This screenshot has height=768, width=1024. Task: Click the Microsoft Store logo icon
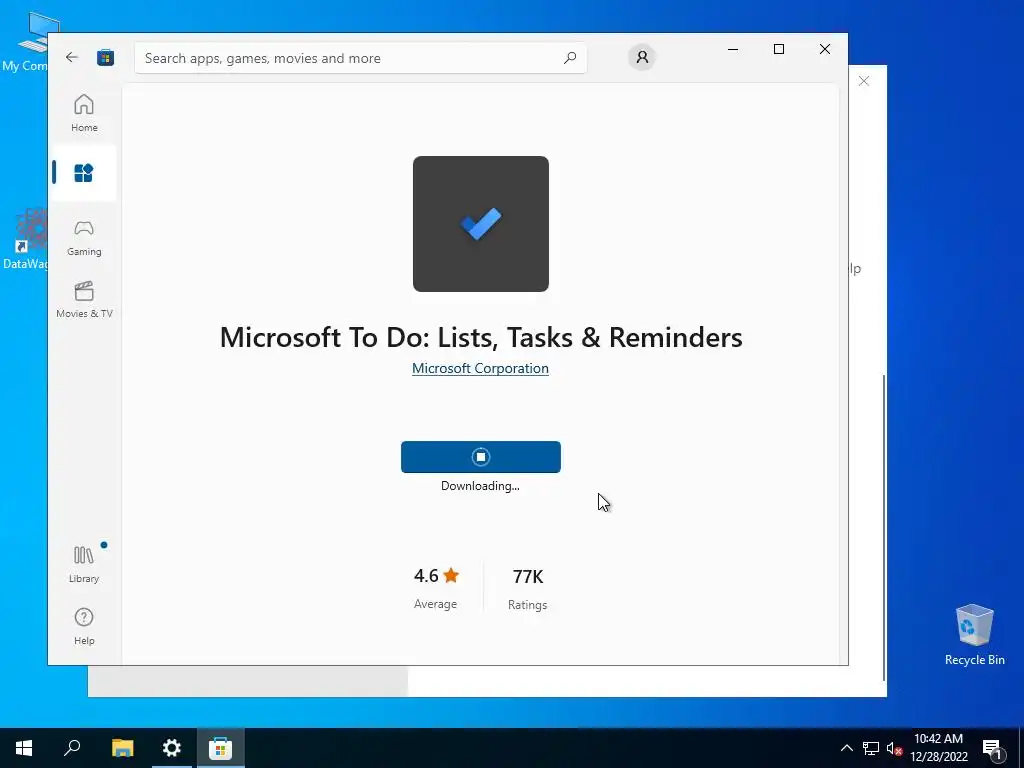coord(105,57)
